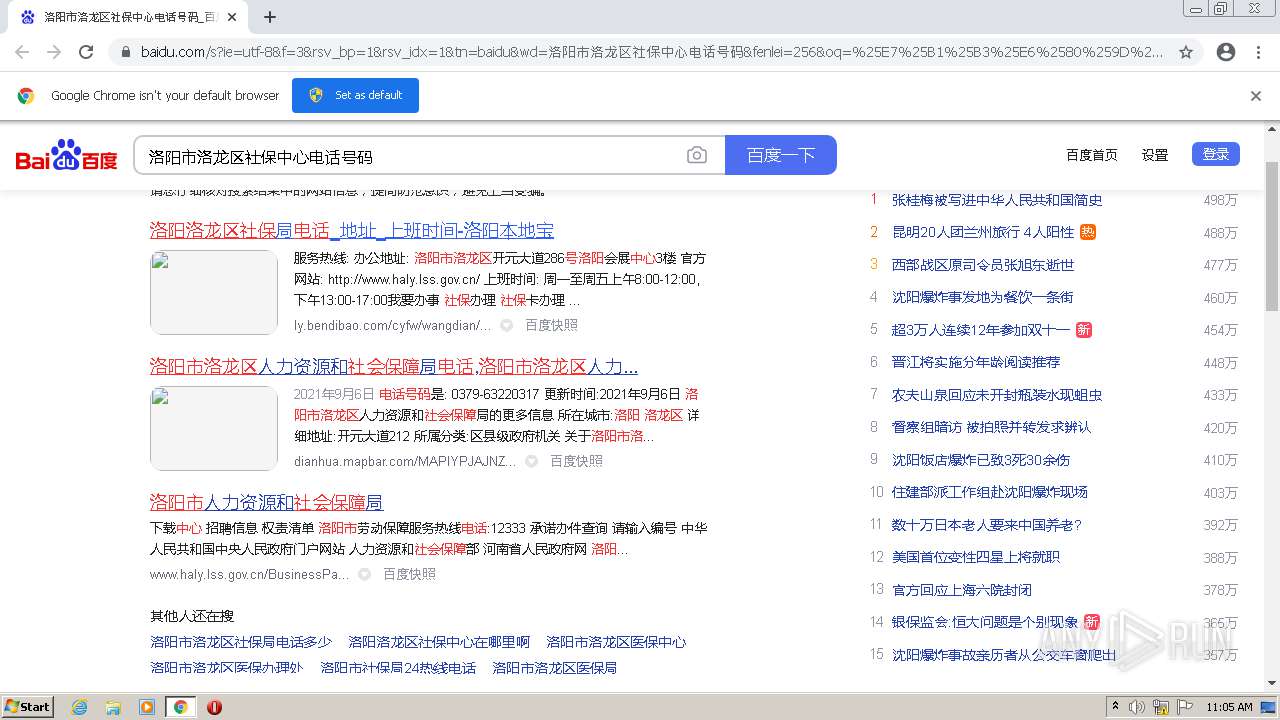The width and height of the screenshot is (1280, 720).
Task: Click thumbnail of the mapbar result
Action: (x=214, y=428)
